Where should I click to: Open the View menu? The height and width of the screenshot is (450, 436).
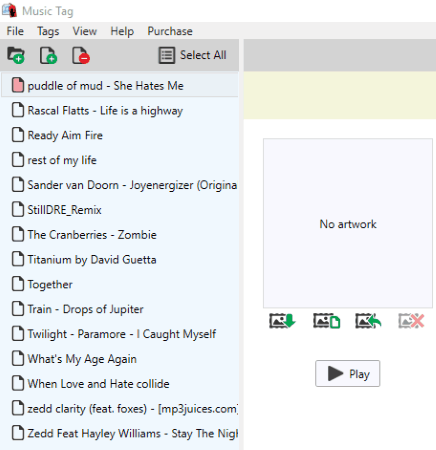pos(85,31)
